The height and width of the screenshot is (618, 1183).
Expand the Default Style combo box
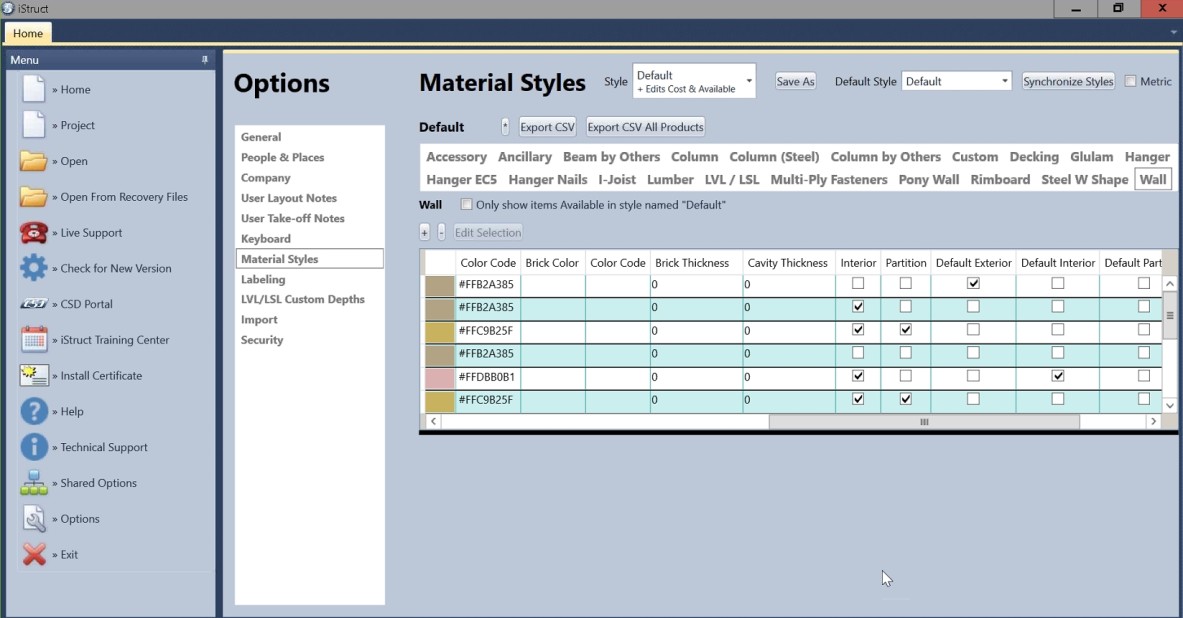[956, 82]
